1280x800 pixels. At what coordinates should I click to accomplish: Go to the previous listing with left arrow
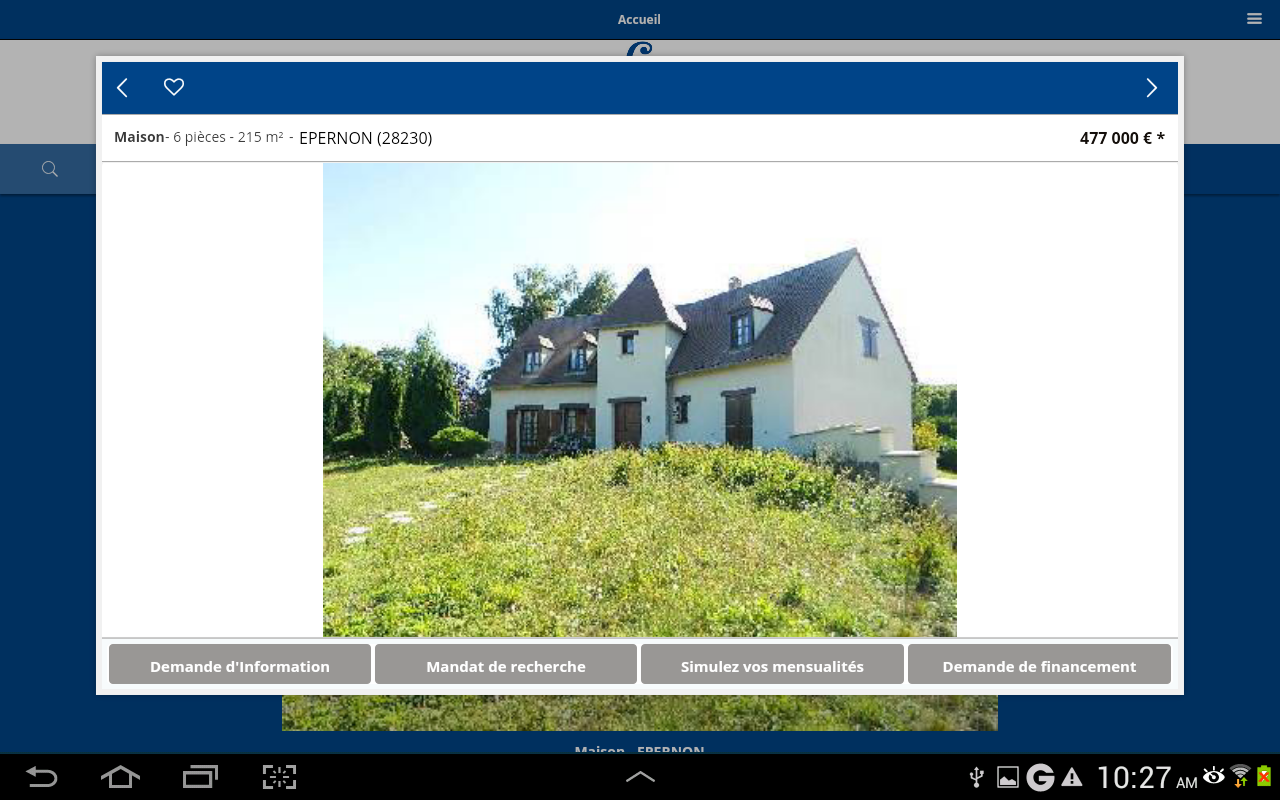[122, 88]
